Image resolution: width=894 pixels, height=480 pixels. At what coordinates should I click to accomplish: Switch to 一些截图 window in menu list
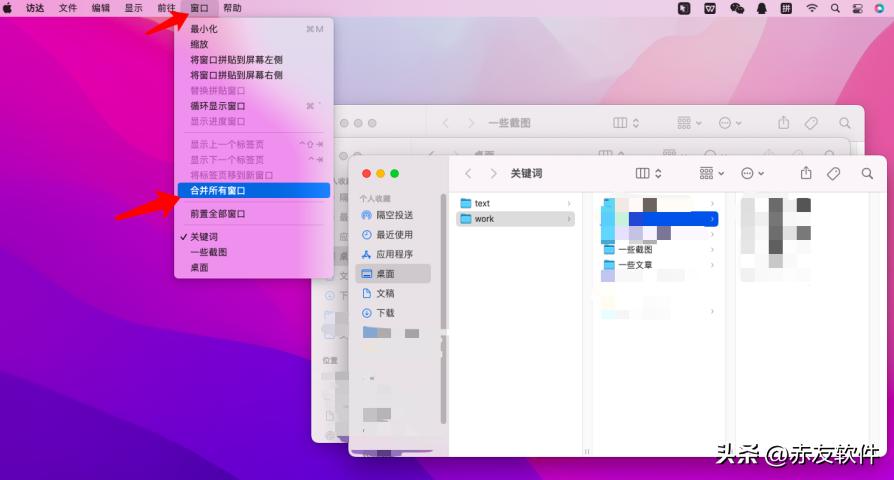(x=254, y=252)
